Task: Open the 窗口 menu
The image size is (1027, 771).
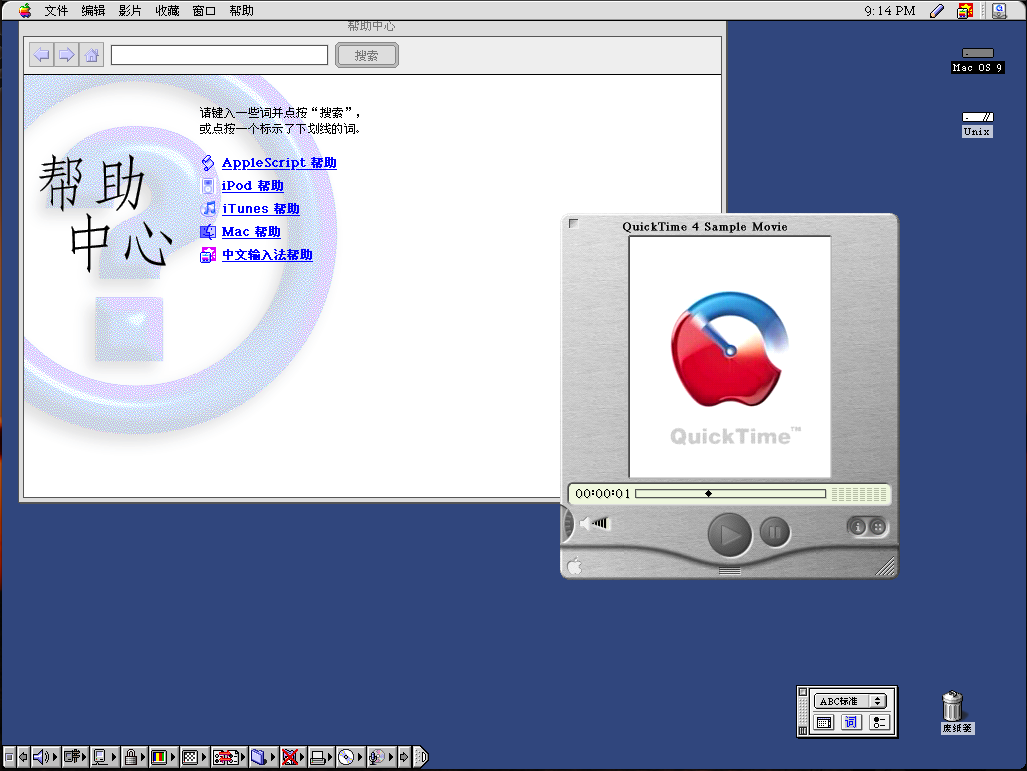Action: coord(204,10)
